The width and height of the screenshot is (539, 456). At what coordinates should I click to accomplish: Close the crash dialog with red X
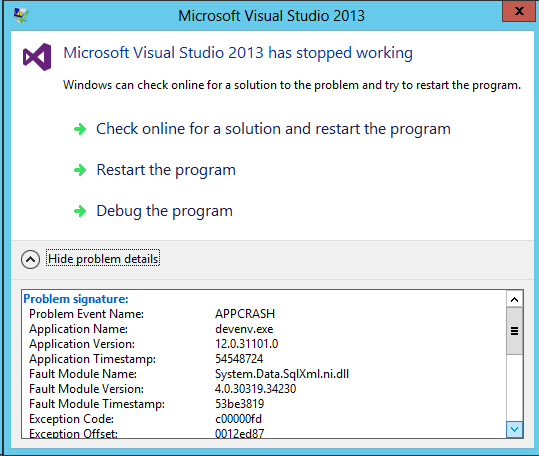click(x=519, y=11)
